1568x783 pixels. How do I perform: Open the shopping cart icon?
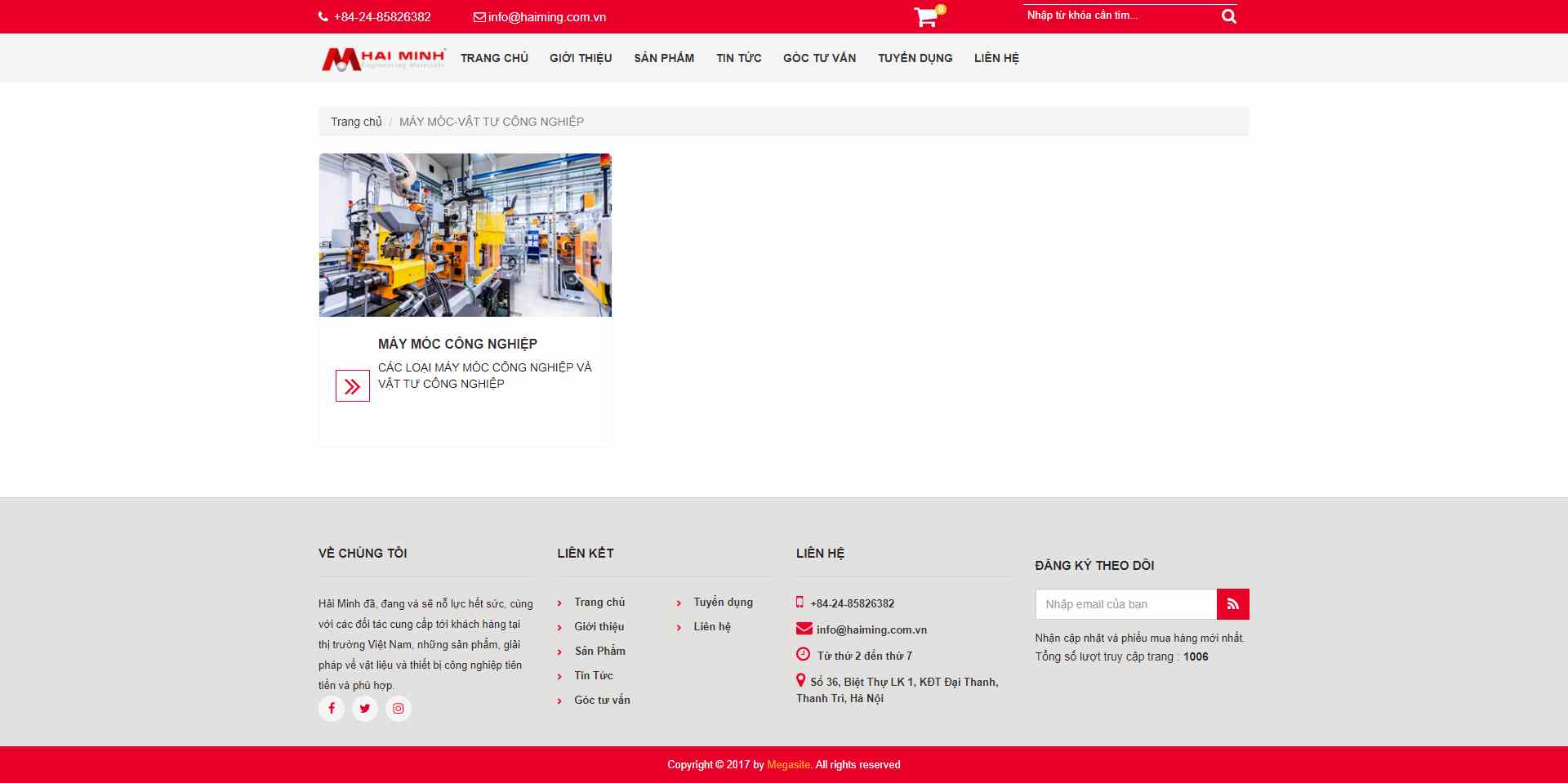(x=925, y=18)
